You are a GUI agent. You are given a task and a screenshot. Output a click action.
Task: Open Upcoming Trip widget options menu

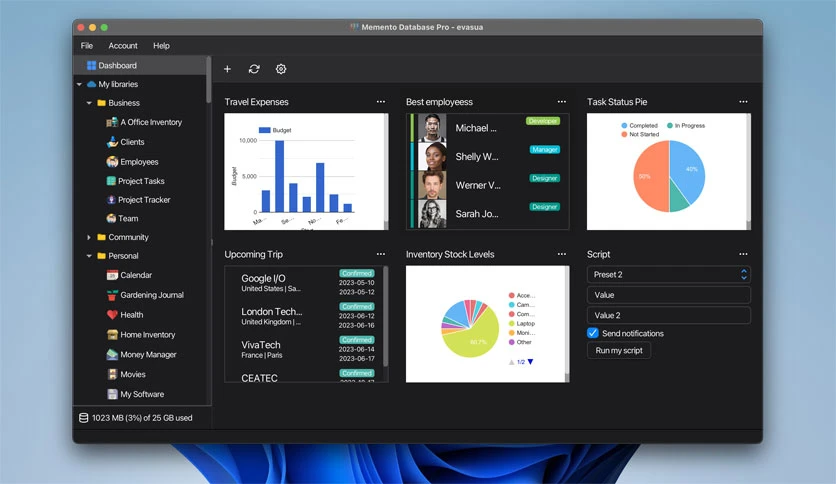381,254
